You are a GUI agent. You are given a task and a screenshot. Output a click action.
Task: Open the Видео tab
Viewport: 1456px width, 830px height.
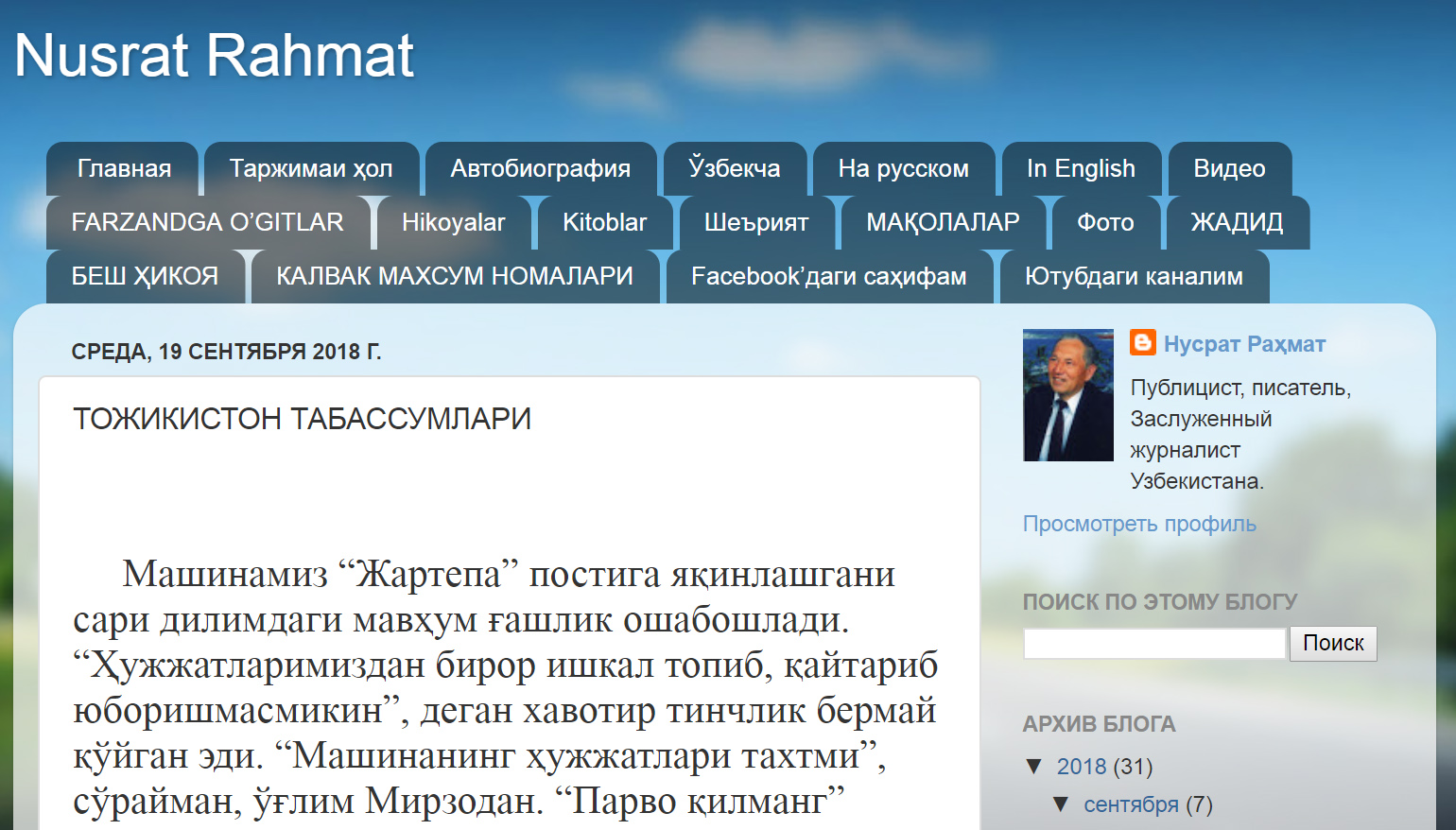tap(1228, 168)
